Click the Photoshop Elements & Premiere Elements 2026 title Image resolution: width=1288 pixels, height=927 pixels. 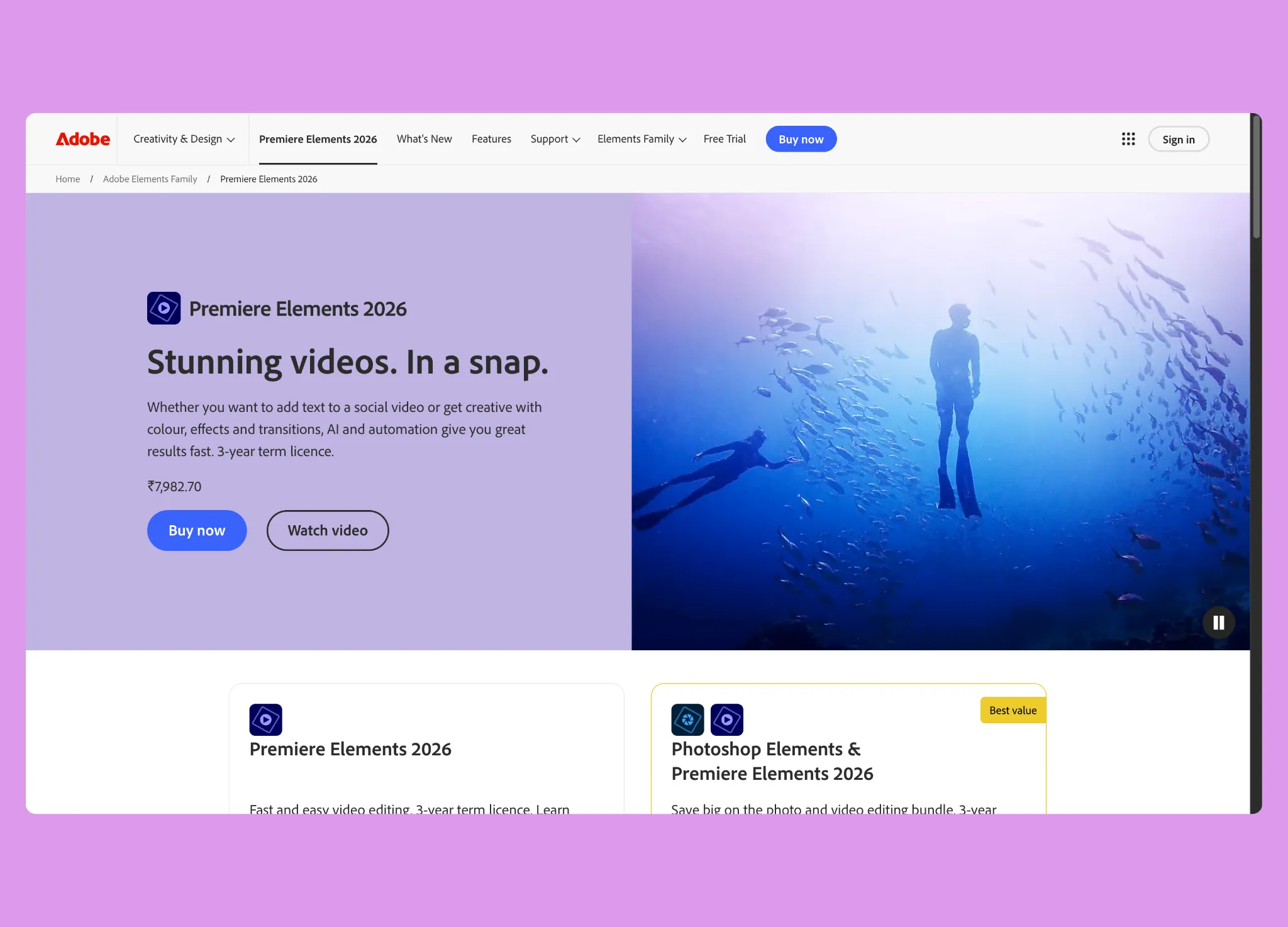(x=772, y=761)
